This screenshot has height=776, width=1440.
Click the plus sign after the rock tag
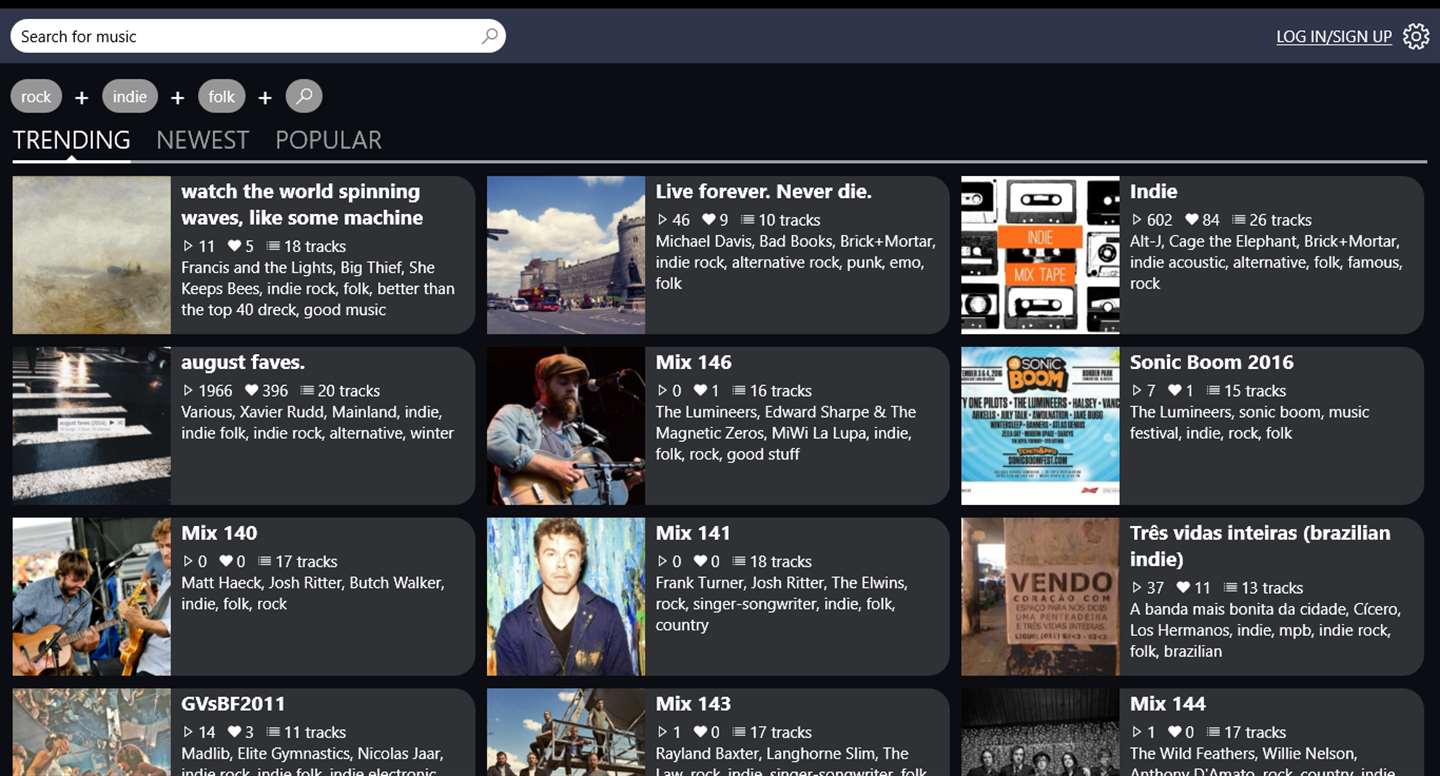pos(82,97)
